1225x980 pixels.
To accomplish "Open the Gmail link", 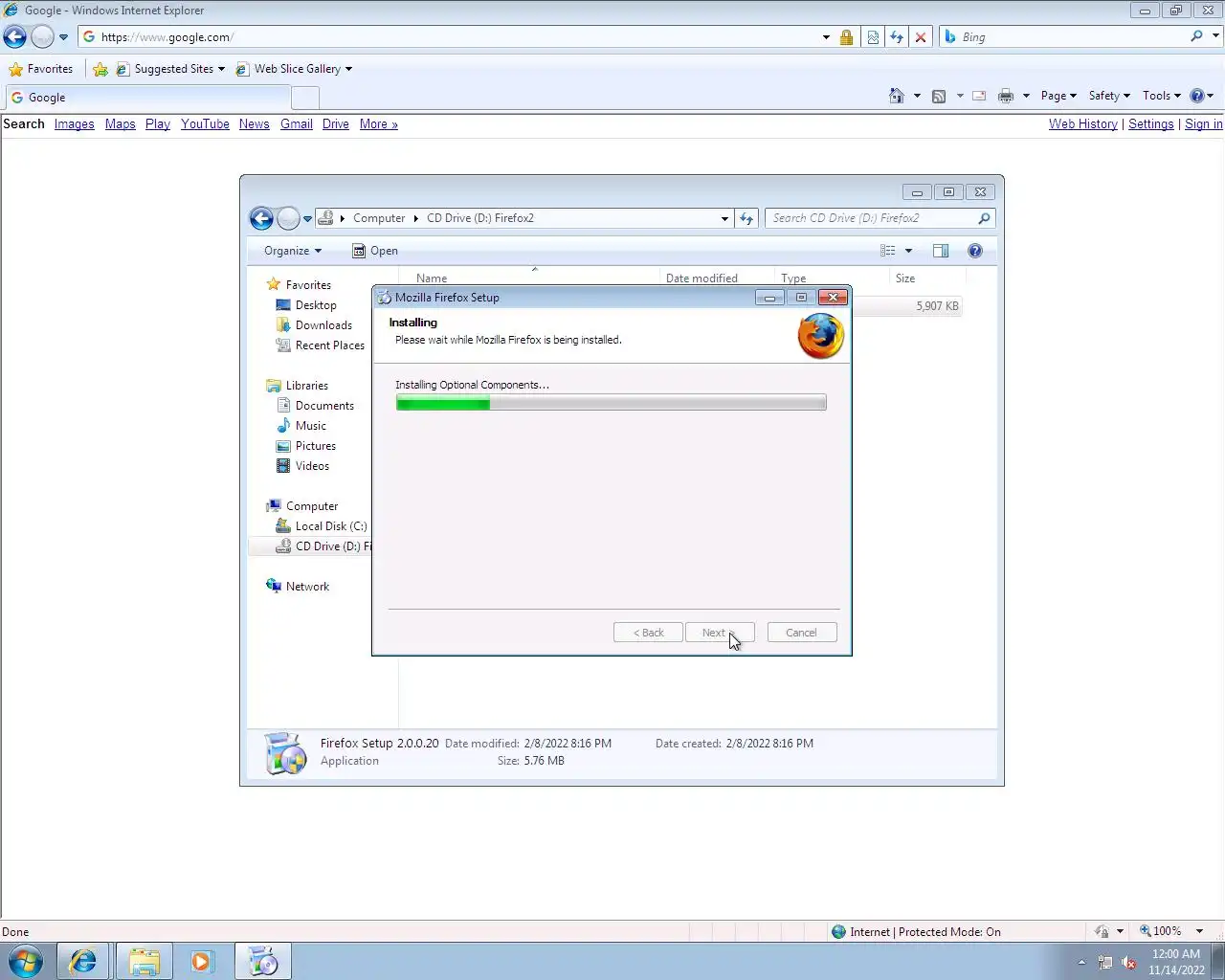I will 296,124.
